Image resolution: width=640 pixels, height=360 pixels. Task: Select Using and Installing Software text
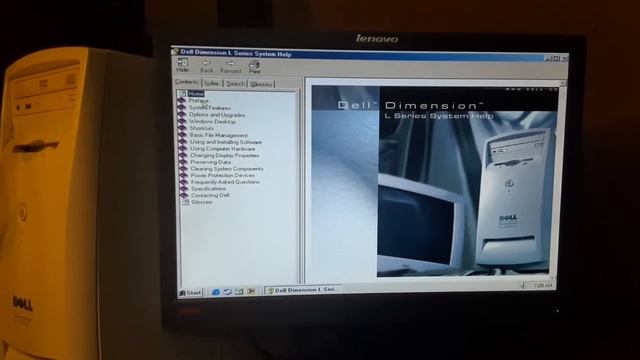(226, 142)
